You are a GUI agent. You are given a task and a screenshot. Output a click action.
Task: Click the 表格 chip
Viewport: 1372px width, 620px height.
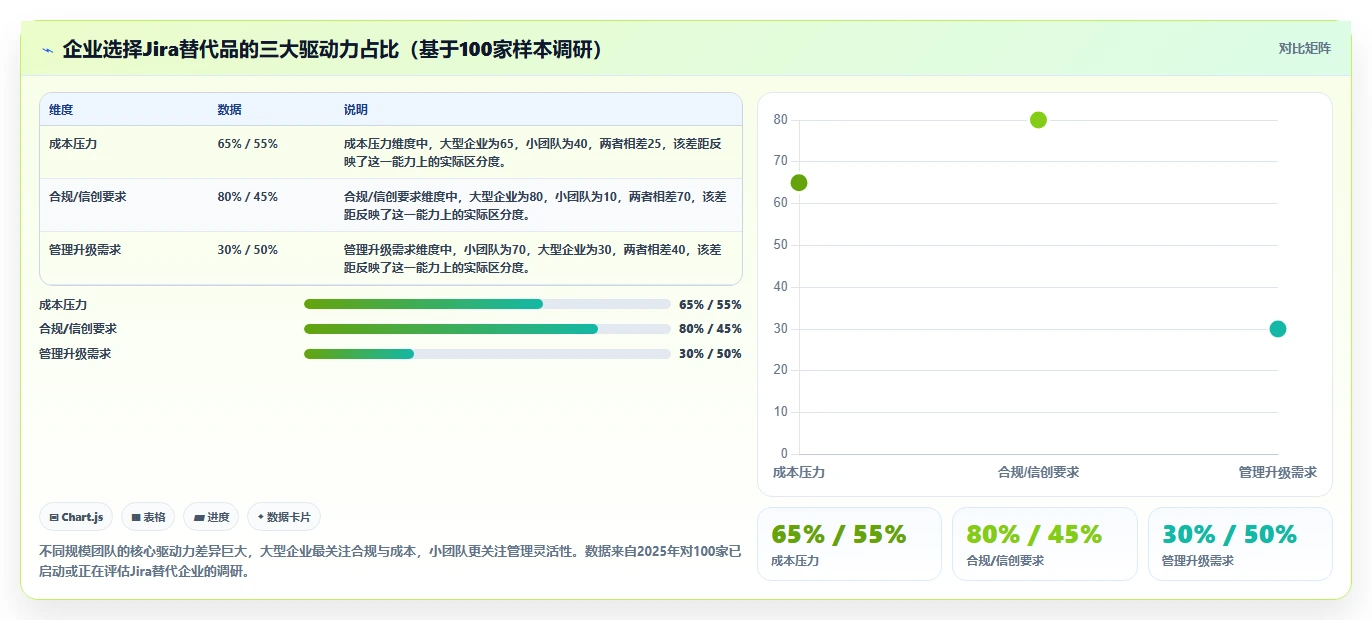(148, 517)
